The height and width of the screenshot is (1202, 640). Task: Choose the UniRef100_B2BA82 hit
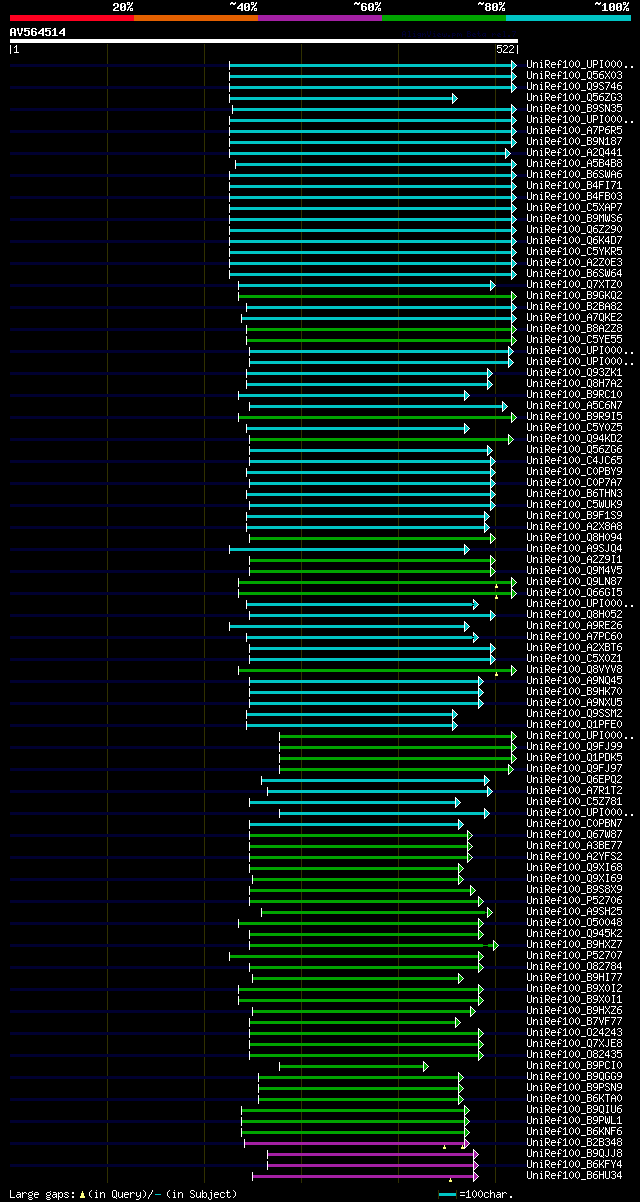point(574,306)
